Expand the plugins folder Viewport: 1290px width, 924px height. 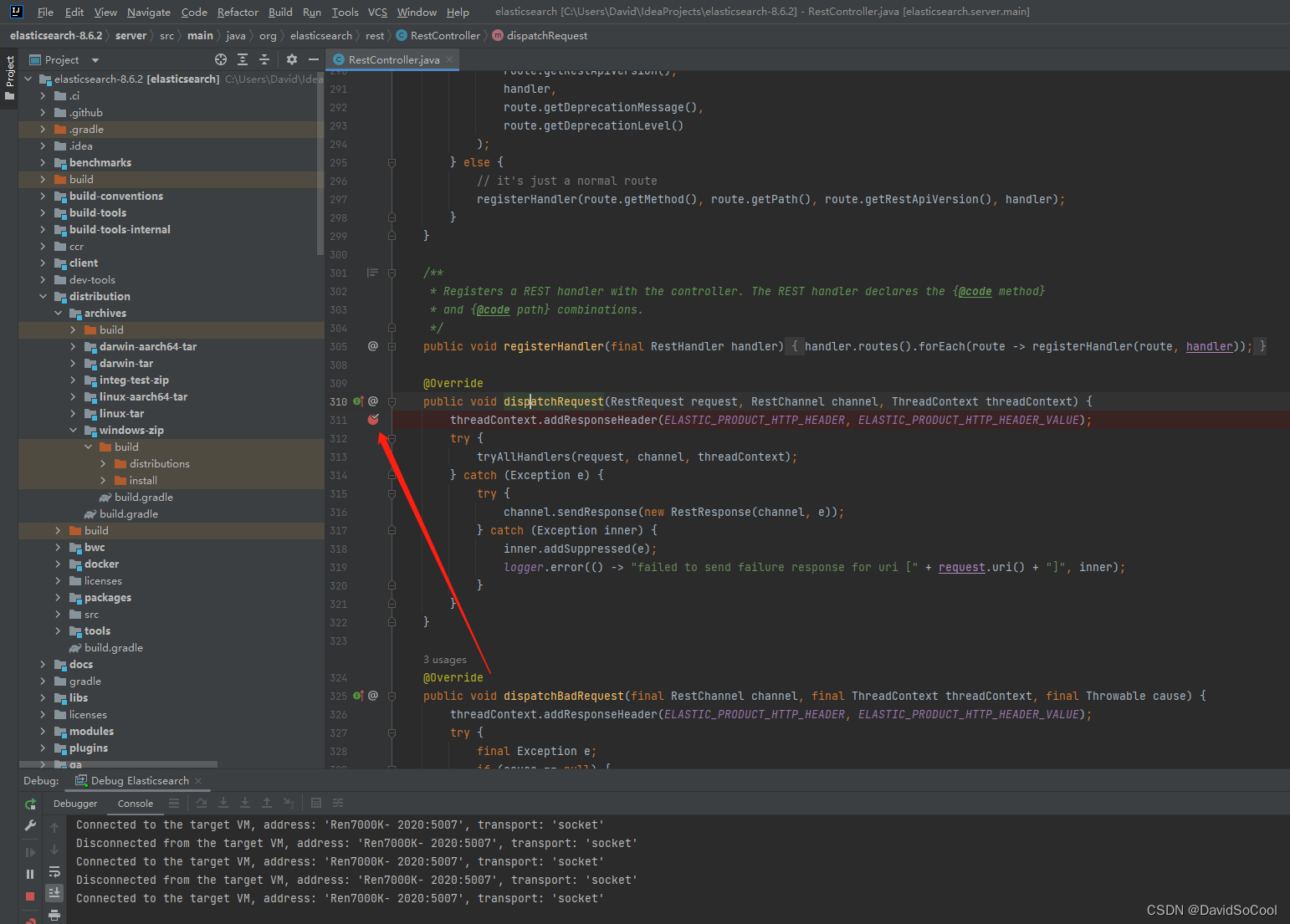coord(43,748)
